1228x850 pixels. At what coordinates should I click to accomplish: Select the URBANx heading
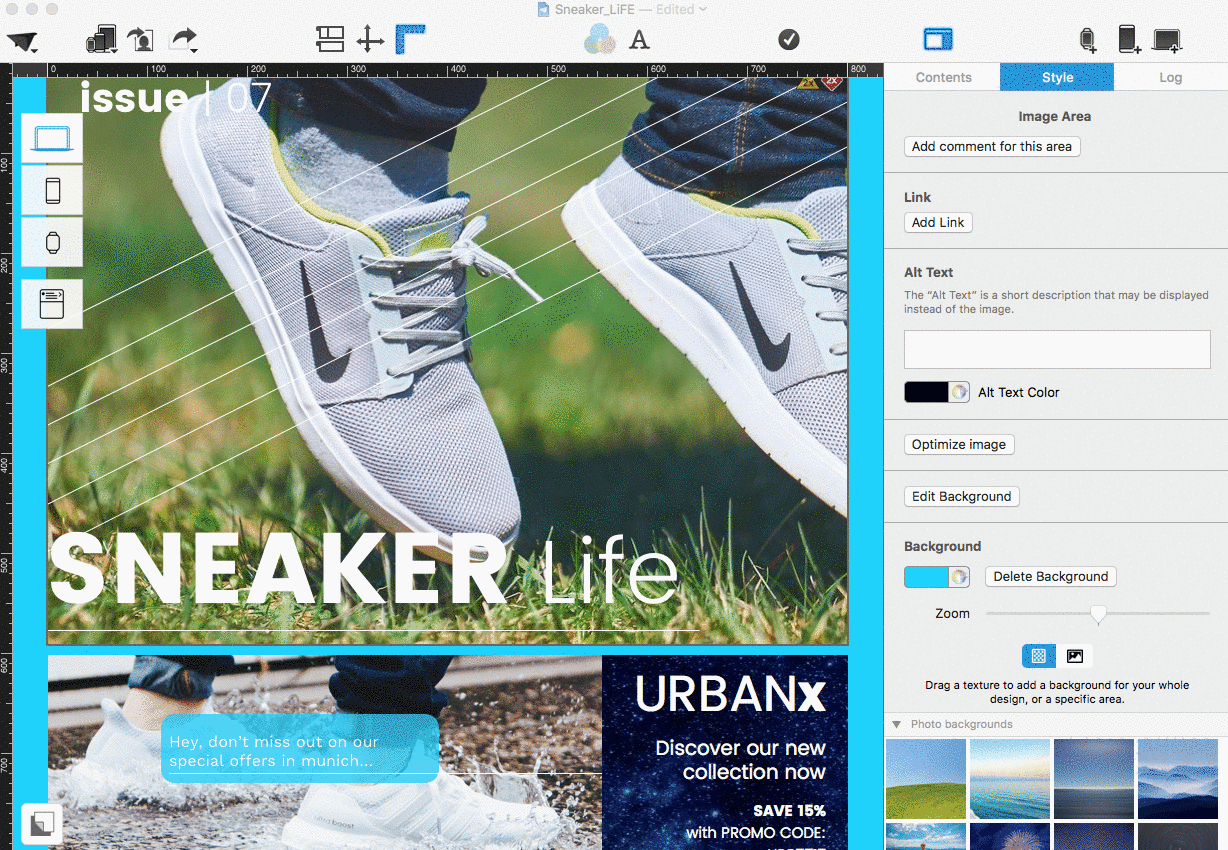(730, 694)
